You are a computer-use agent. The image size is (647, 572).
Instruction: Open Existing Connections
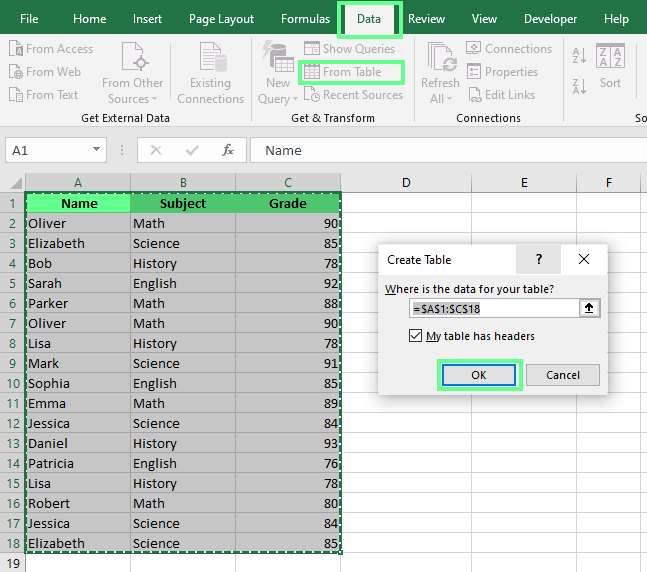pyautogui.click(x=210, y=73)
